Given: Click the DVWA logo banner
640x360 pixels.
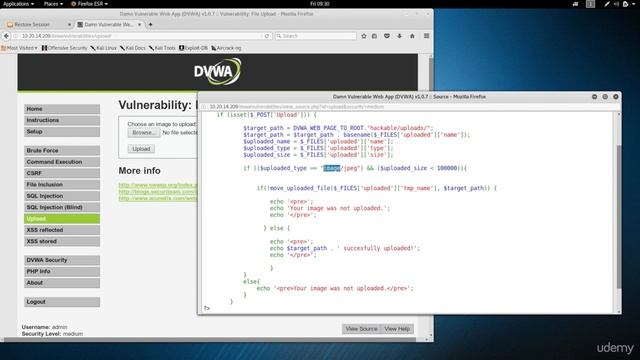Looking at the screenshot, I should [218, 71].
